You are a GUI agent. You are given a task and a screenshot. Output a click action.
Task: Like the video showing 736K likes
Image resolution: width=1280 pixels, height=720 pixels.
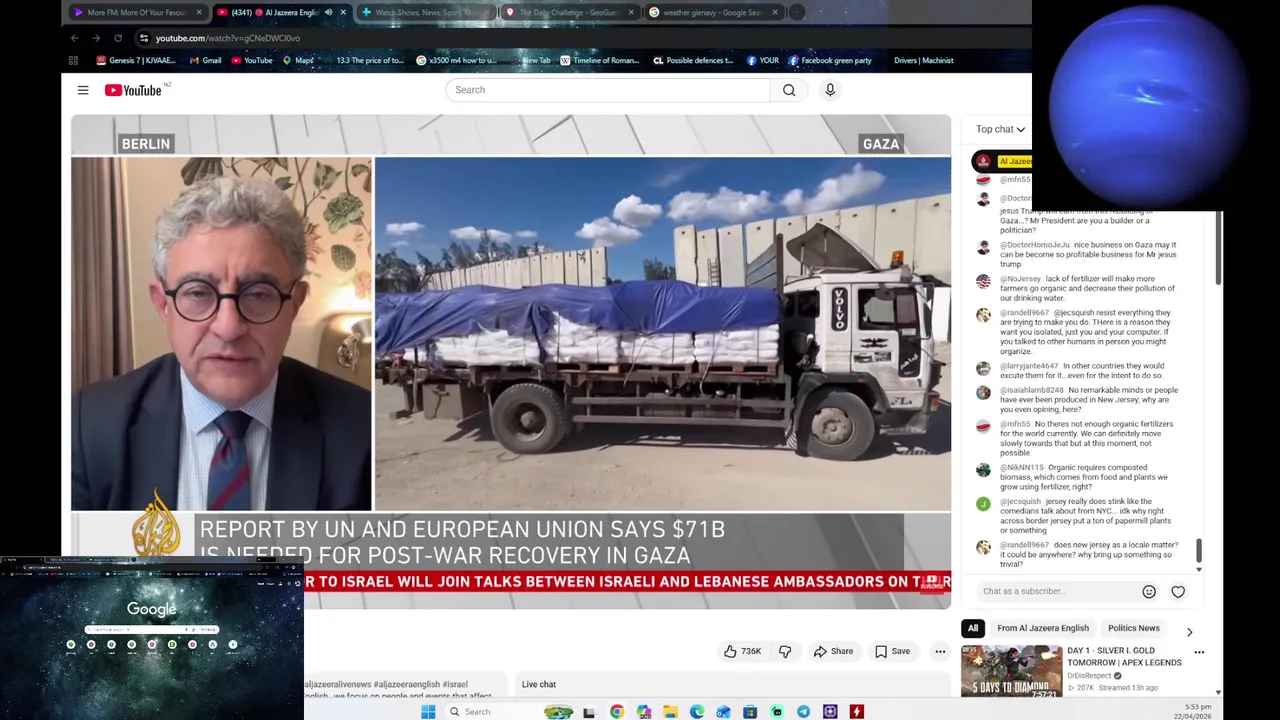(742, 651)
